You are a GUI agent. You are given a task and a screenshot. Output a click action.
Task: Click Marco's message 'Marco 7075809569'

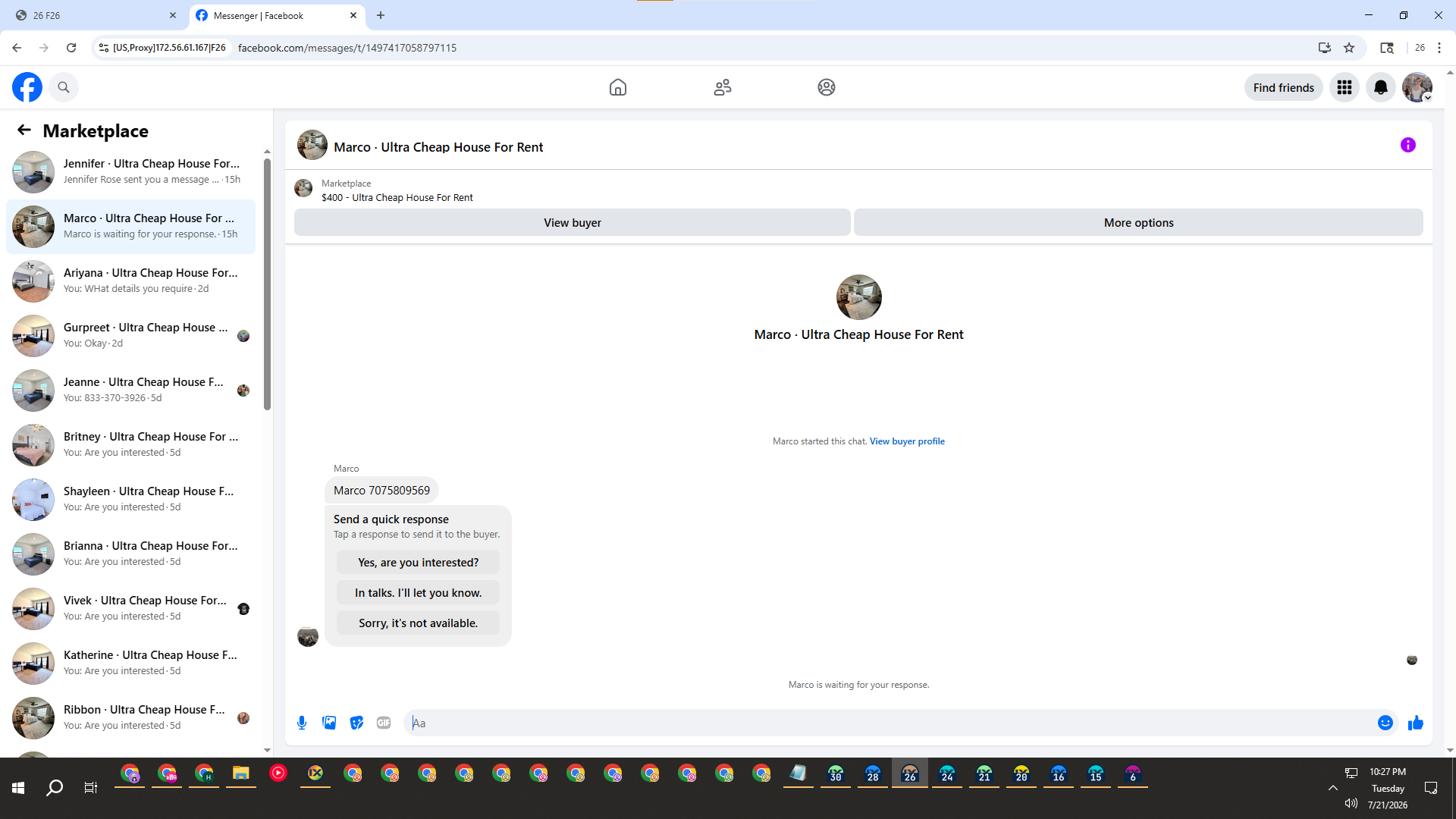point(381,491)
